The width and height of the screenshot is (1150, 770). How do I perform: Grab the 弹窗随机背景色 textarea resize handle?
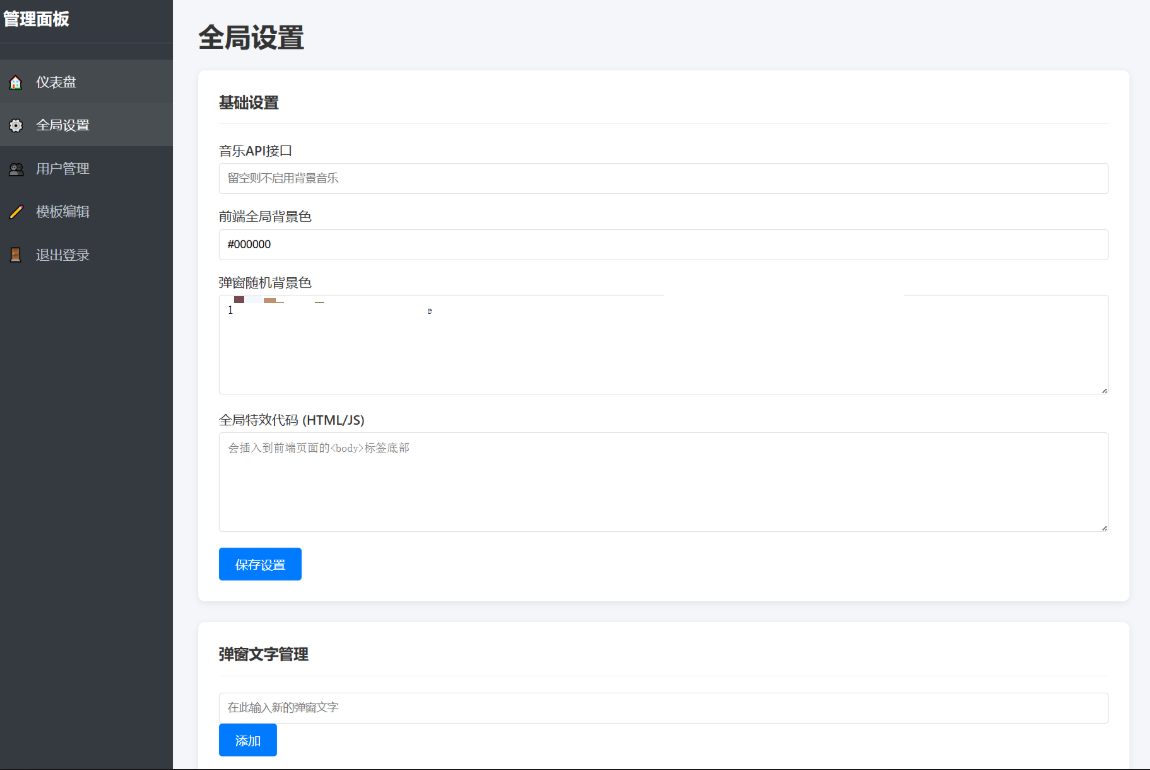pyautogui.click(x=1103, y=390)
